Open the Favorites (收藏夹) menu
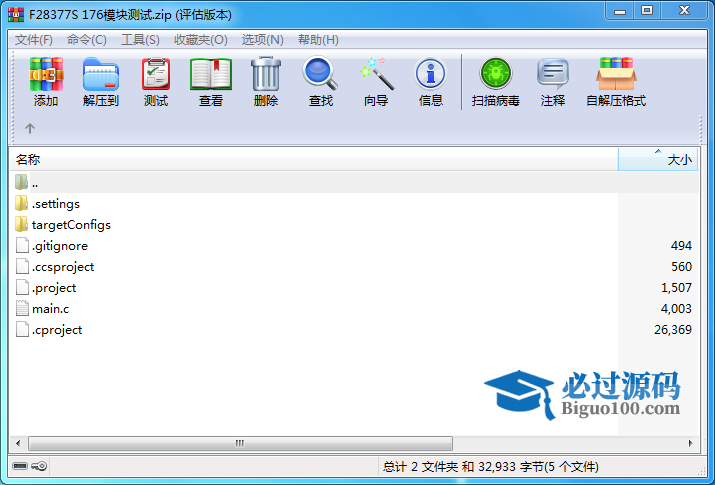 click(x=197, y=40)
